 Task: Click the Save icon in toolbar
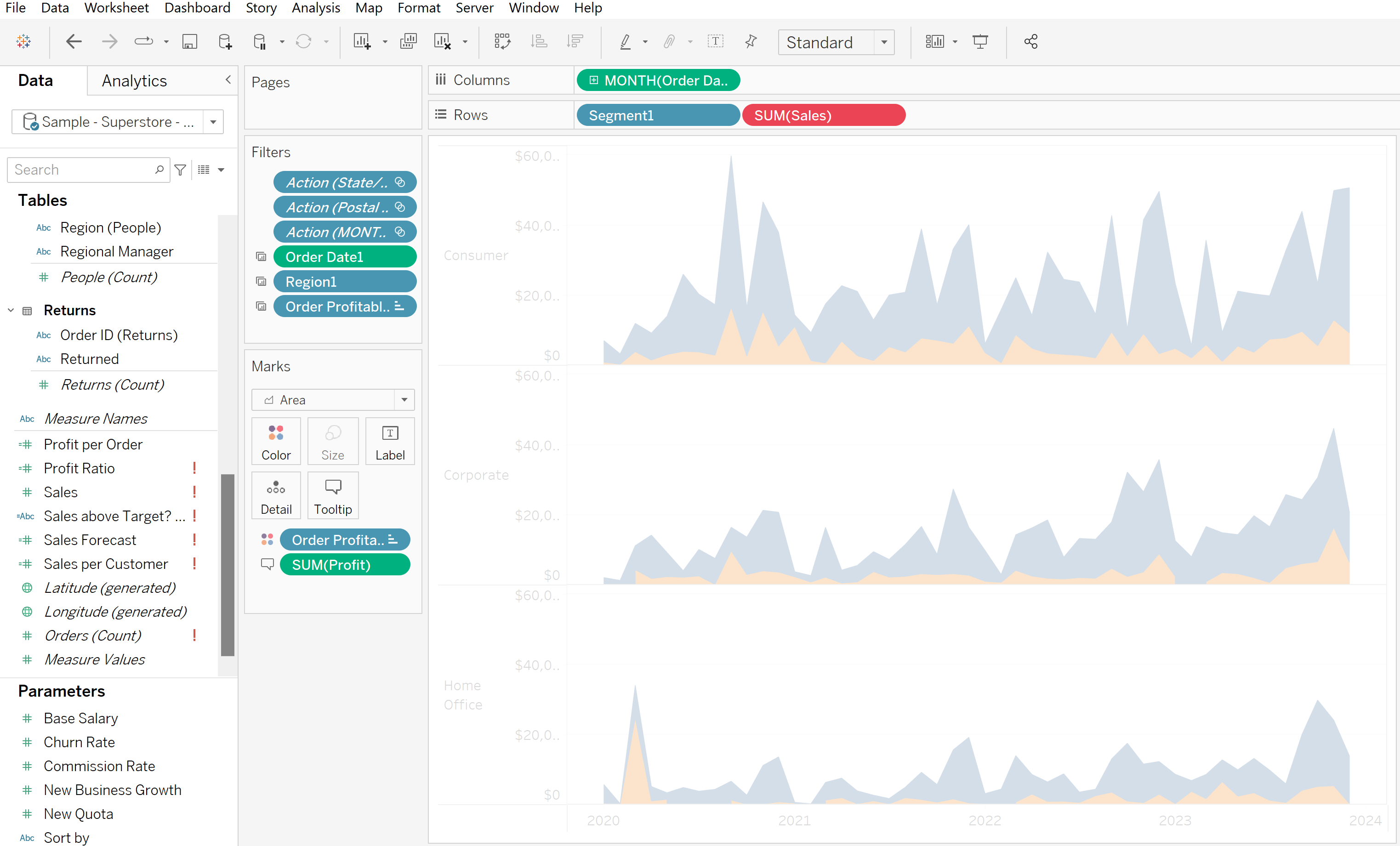[189, 41]
